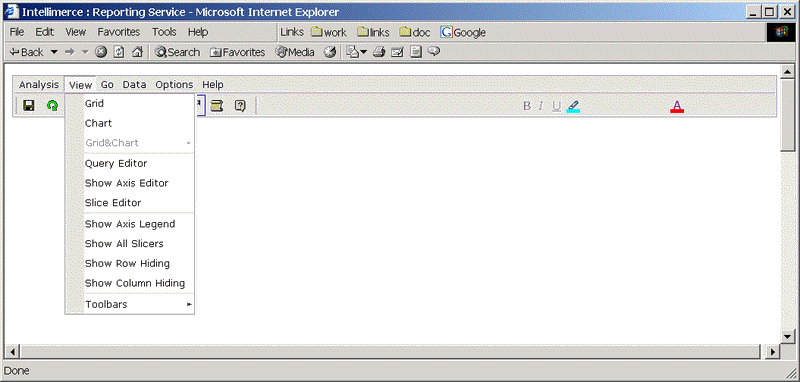Toggle Italic formatting
The image size is (800, 382).
(x=541, y=106)
